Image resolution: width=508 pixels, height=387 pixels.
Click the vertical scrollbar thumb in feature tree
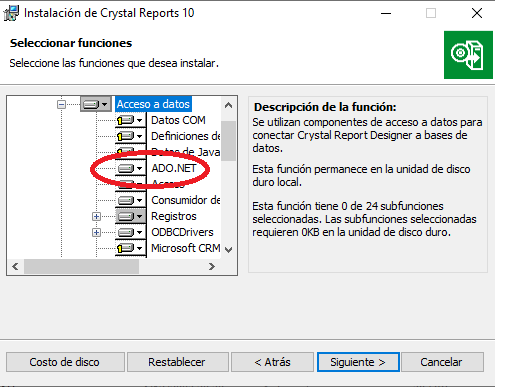(x=228, y=141)
